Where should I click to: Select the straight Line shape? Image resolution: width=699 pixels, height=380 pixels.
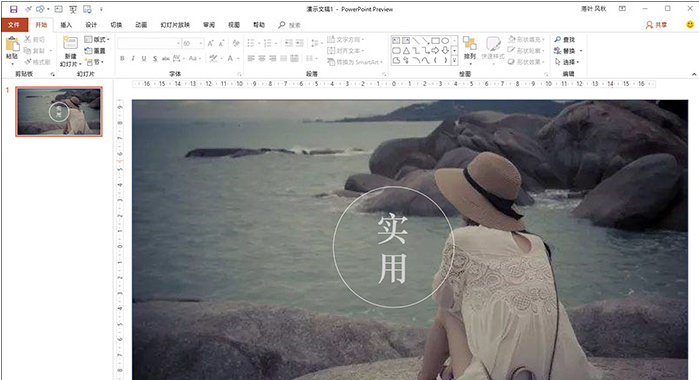point(416,41)
